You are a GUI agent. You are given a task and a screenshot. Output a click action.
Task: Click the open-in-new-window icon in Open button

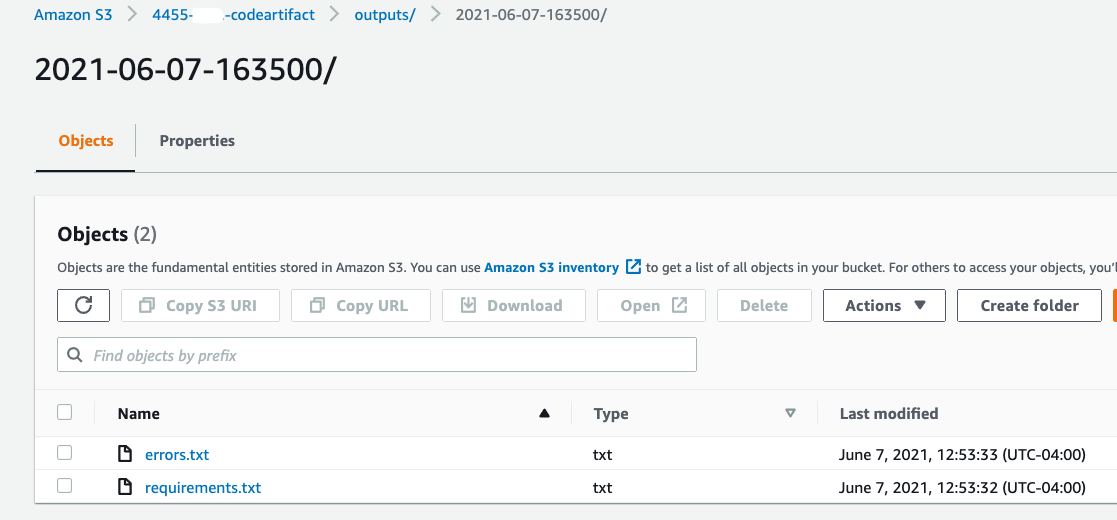[680, 305]
